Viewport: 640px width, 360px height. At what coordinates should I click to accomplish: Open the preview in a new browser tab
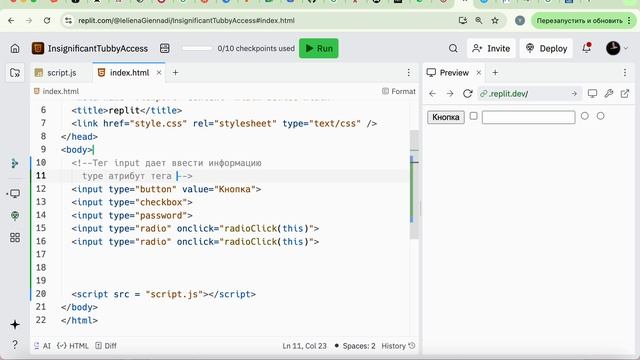(x=625, y=94)
